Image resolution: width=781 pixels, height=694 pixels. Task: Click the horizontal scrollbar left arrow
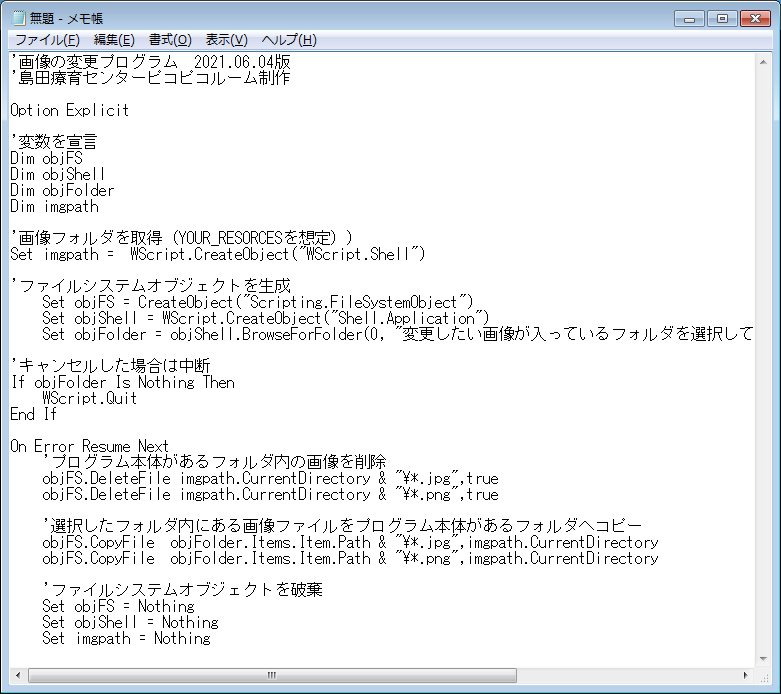coord(18,675)
